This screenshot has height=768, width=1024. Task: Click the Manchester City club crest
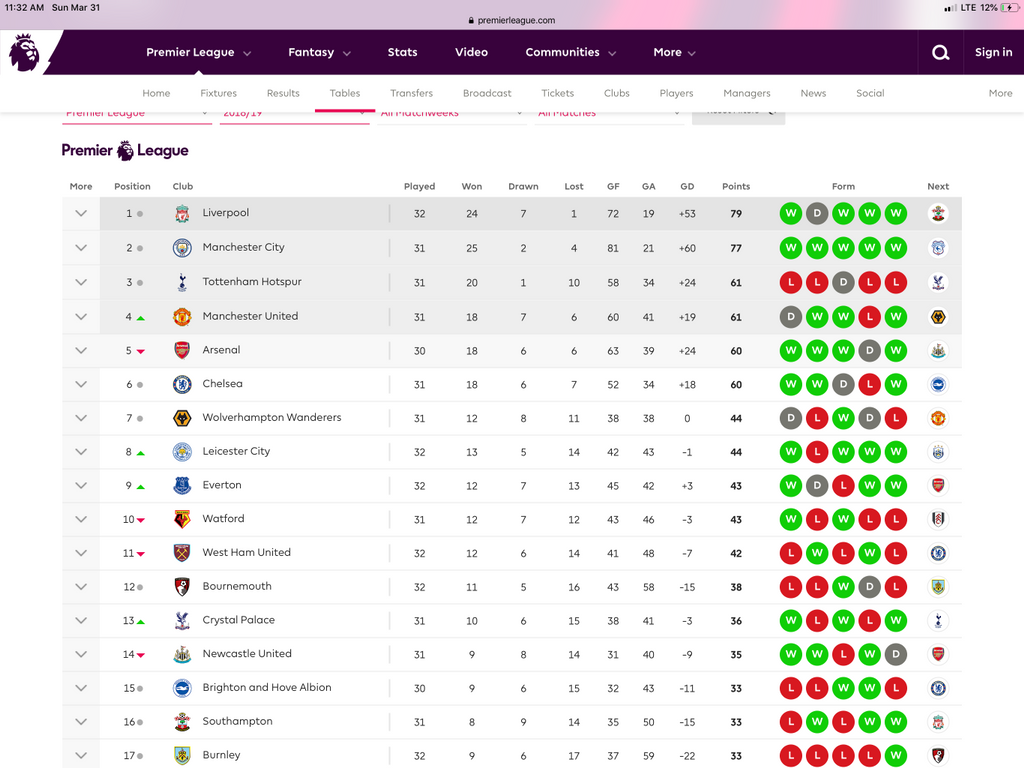coord(182,248)
